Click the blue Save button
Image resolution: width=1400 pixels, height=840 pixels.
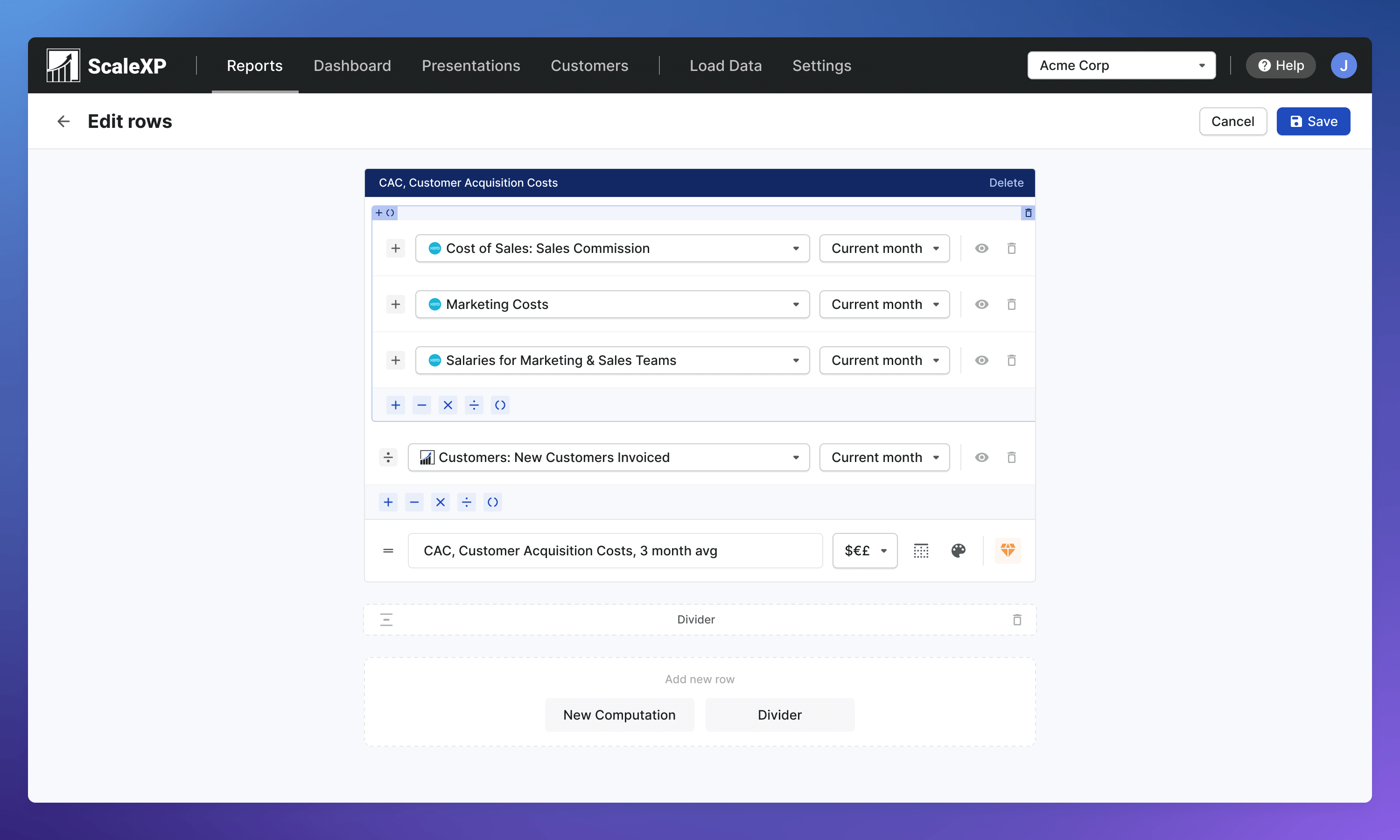[x=1313, y=121]
